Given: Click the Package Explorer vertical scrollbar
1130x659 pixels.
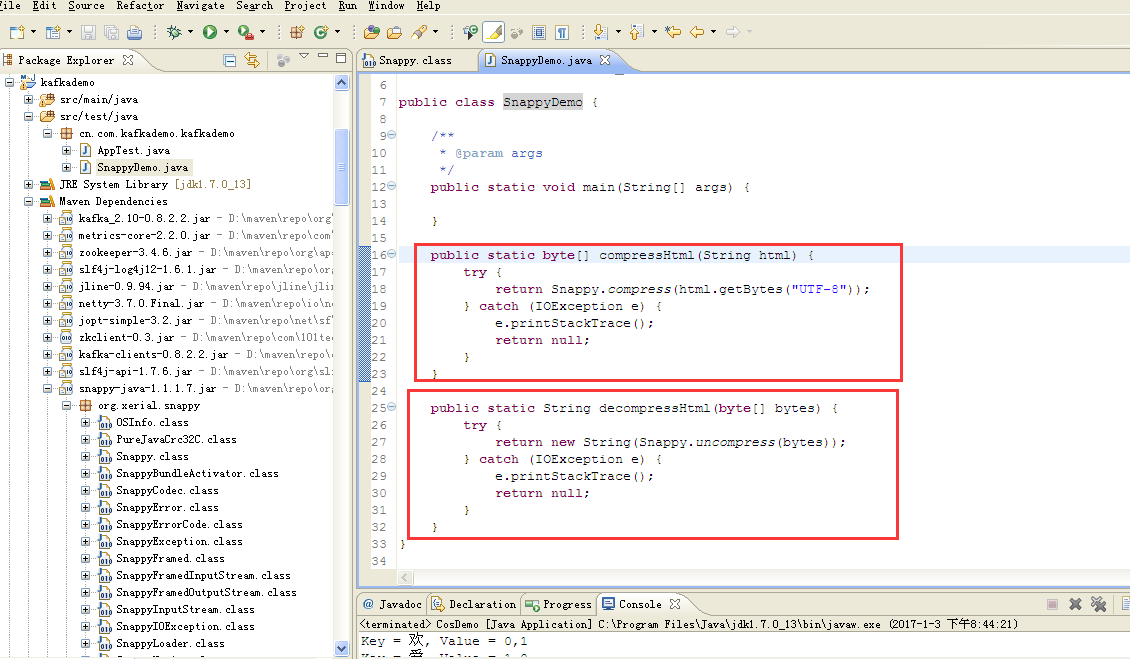Looking at the screenshot, I should 342,165.
